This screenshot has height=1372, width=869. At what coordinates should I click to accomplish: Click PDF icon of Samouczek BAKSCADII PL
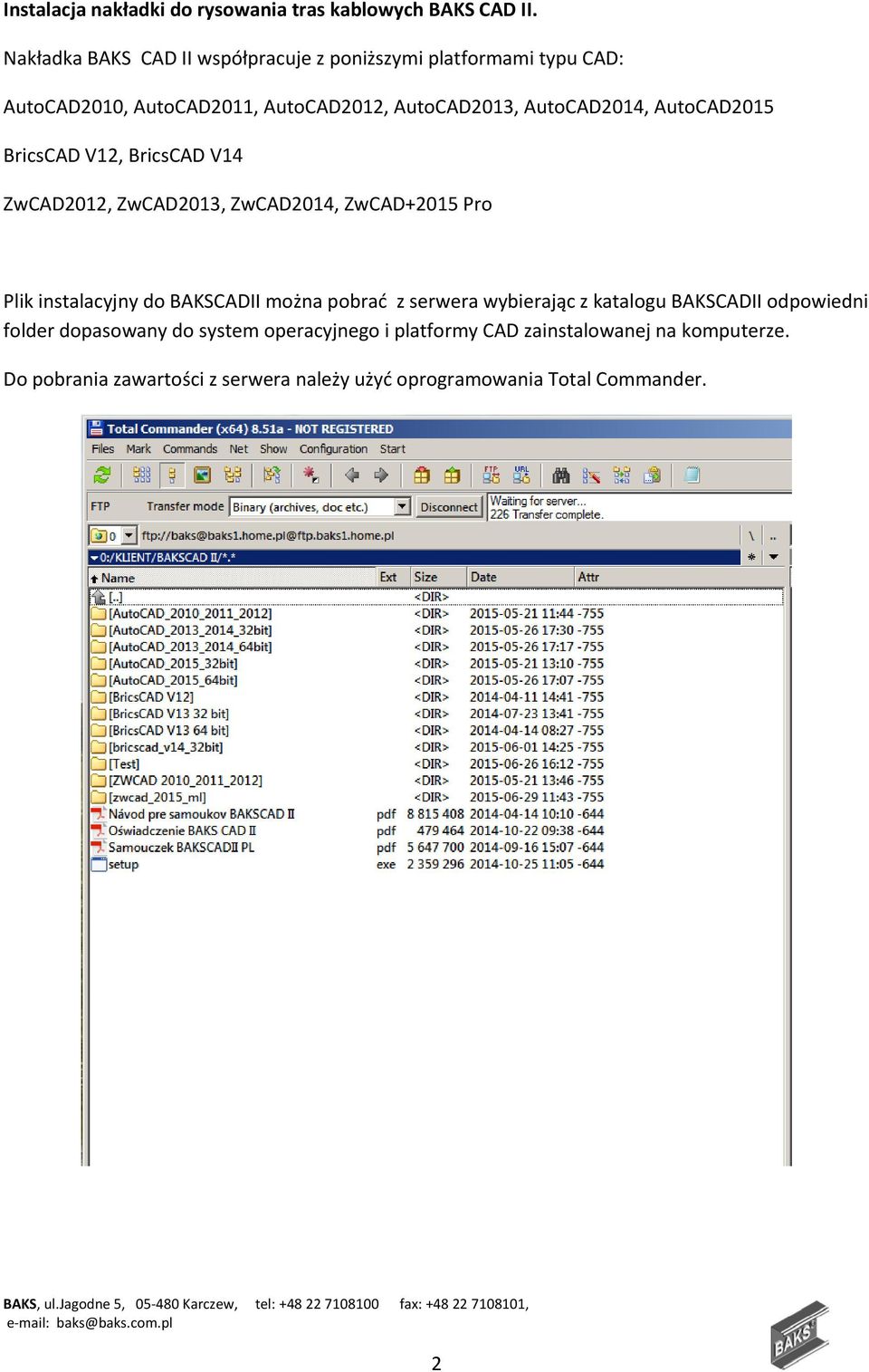(99, 848)
